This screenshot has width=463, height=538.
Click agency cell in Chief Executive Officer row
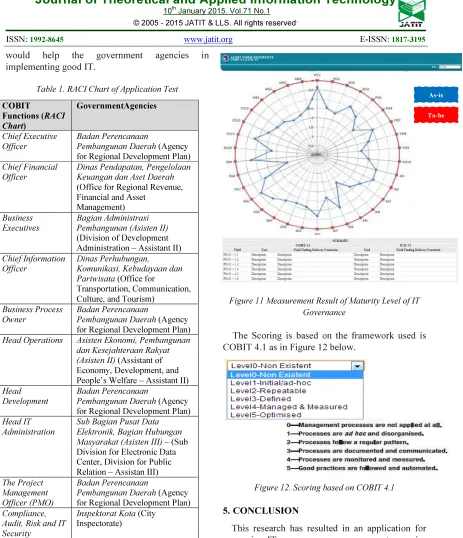click(135, 146)
